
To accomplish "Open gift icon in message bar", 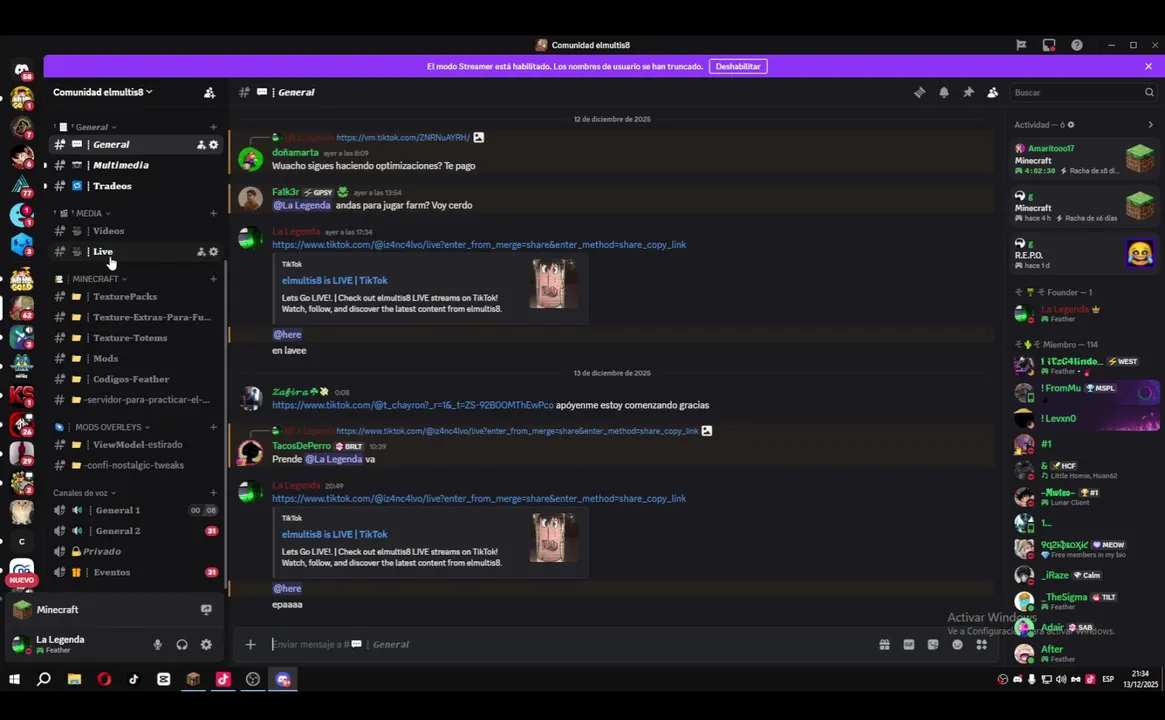I will 884,644.
